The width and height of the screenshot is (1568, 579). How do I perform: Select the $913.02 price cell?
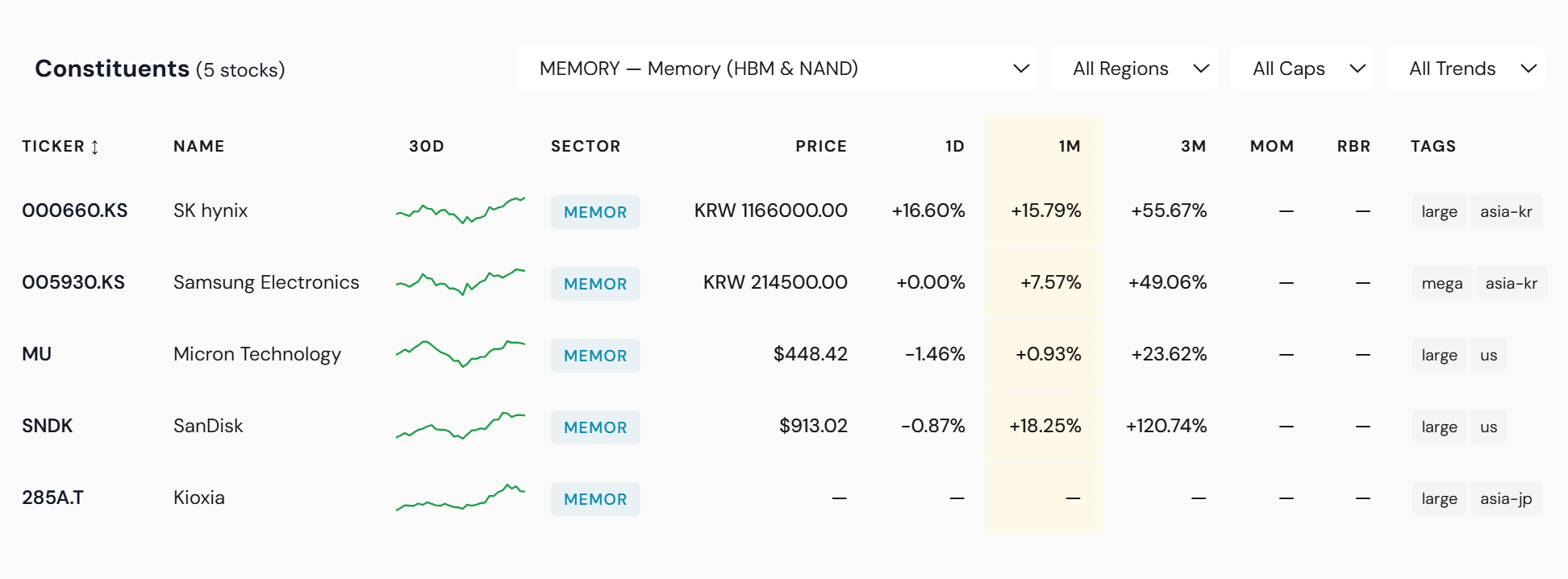coord(813,426)
